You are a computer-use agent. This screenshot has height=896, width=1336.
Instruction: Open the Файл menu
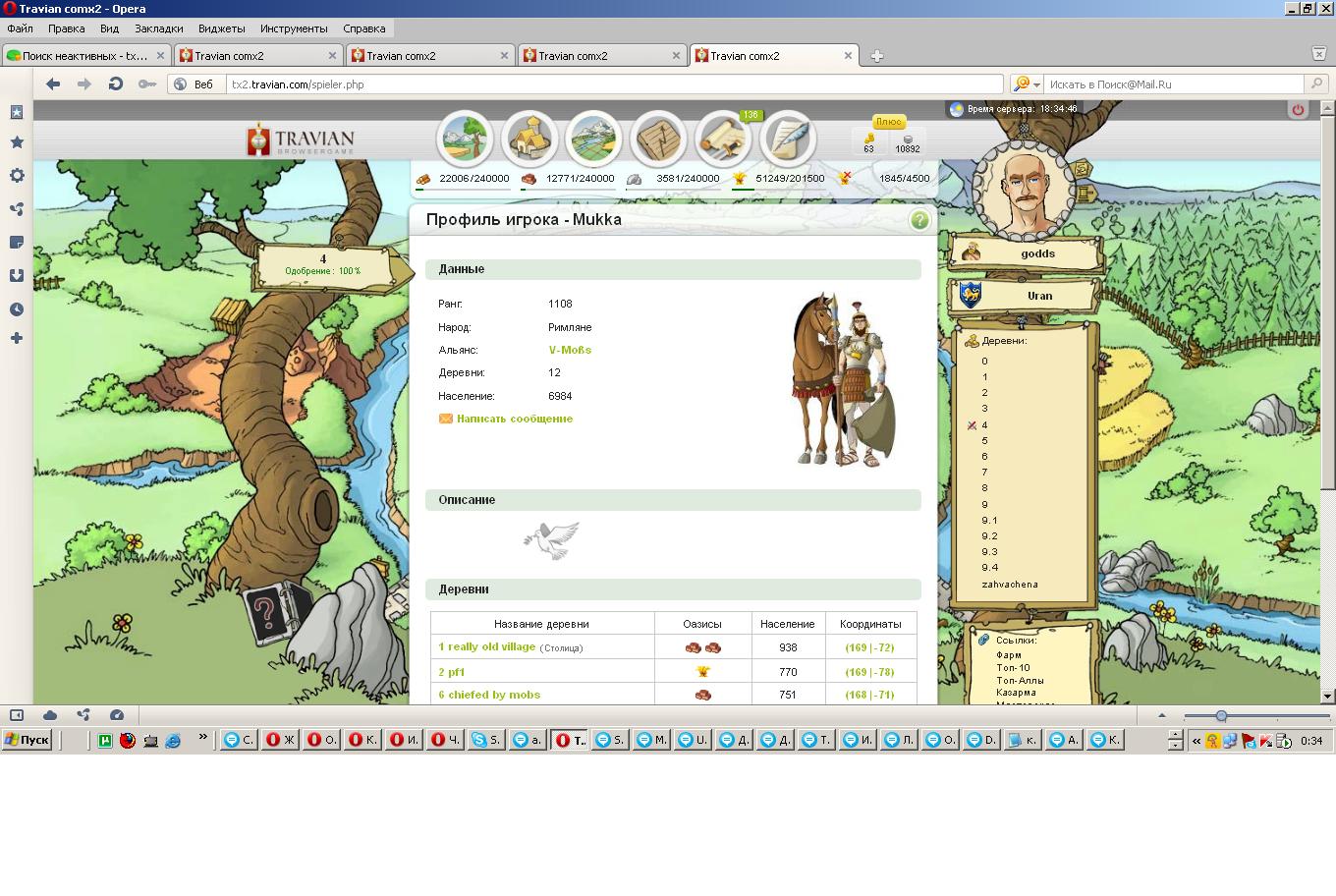click(x=21, y=28)
